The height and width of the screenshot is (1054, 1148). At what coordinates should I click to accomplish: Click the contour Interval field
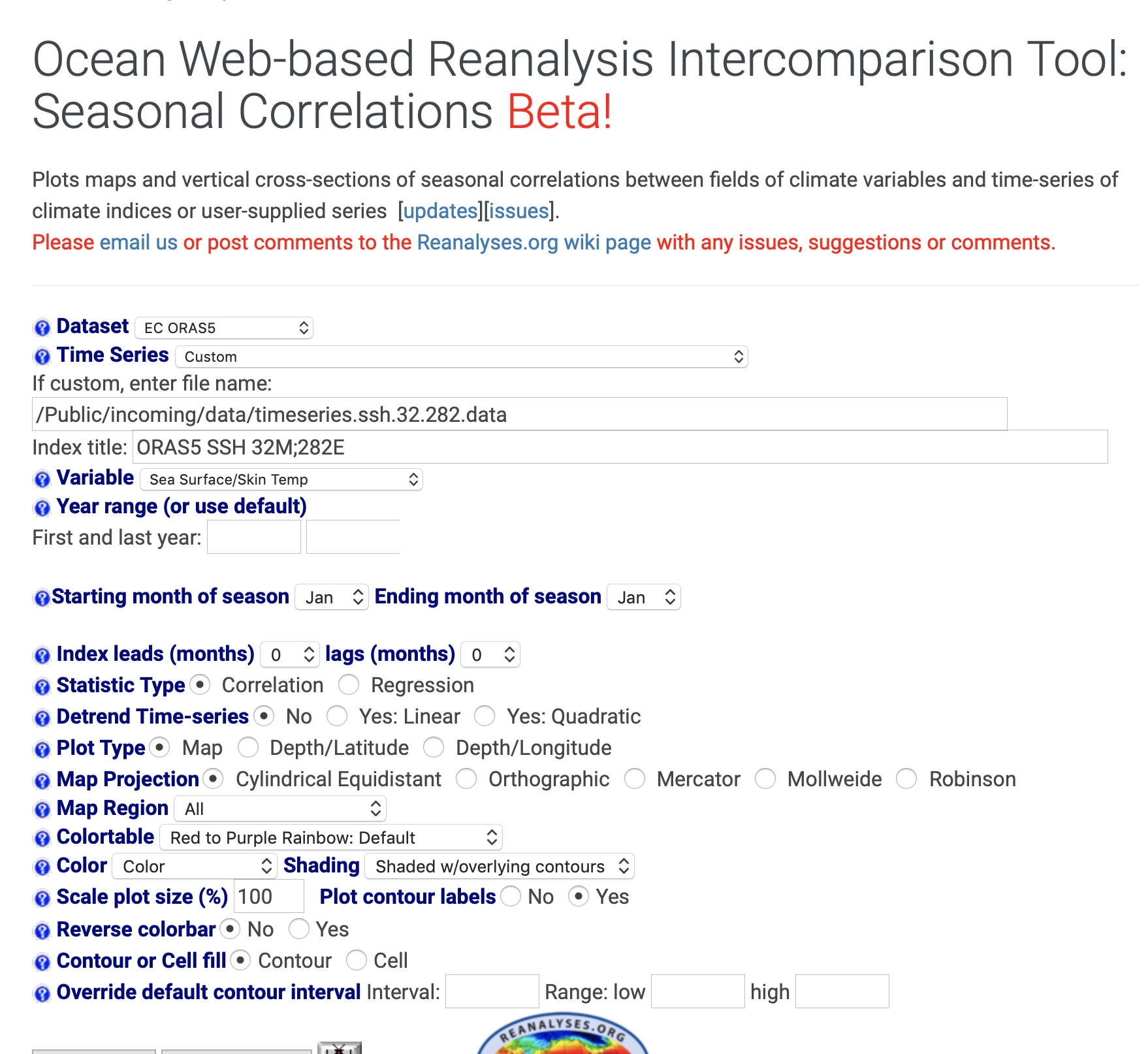[492, 991]
